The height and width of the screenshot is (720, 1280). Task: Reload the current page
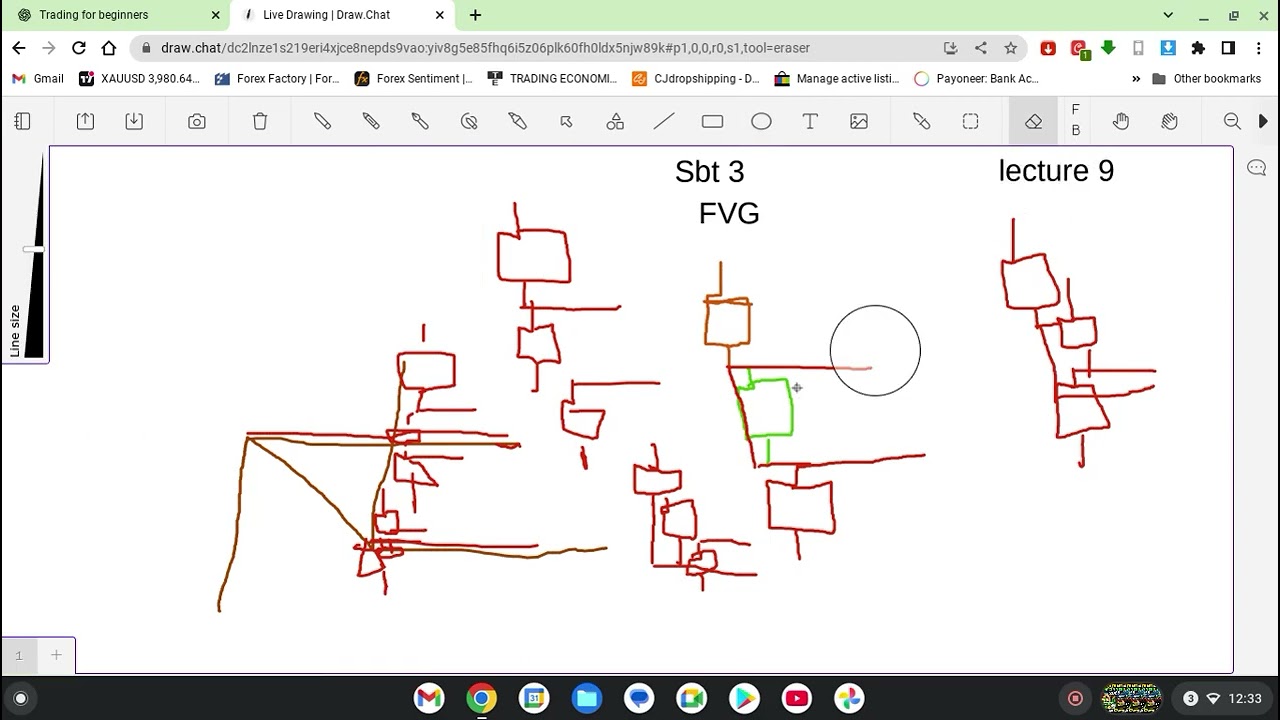[79, 48]
